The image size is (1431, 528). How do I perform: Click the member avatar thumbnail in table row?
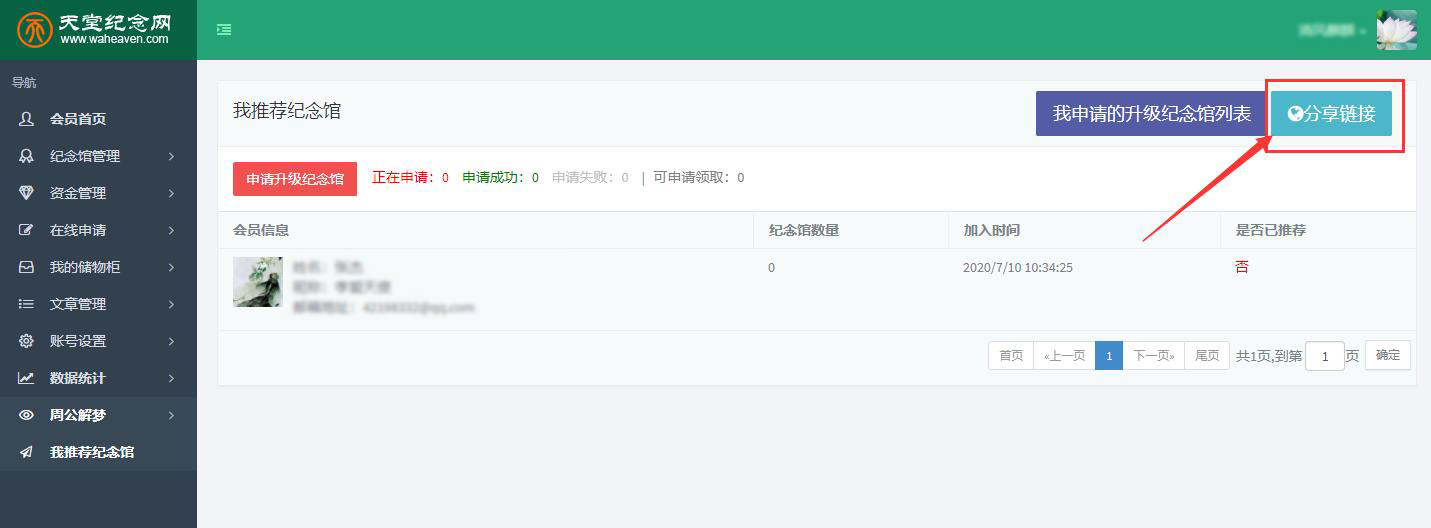coord(258,282)
